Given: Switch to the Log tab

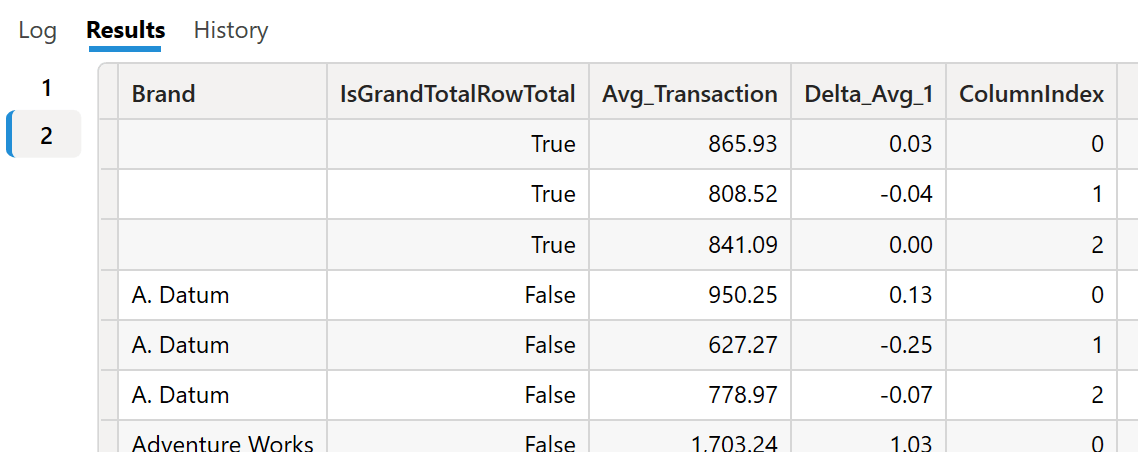Looking at the screenshot, I should (37, 30).
